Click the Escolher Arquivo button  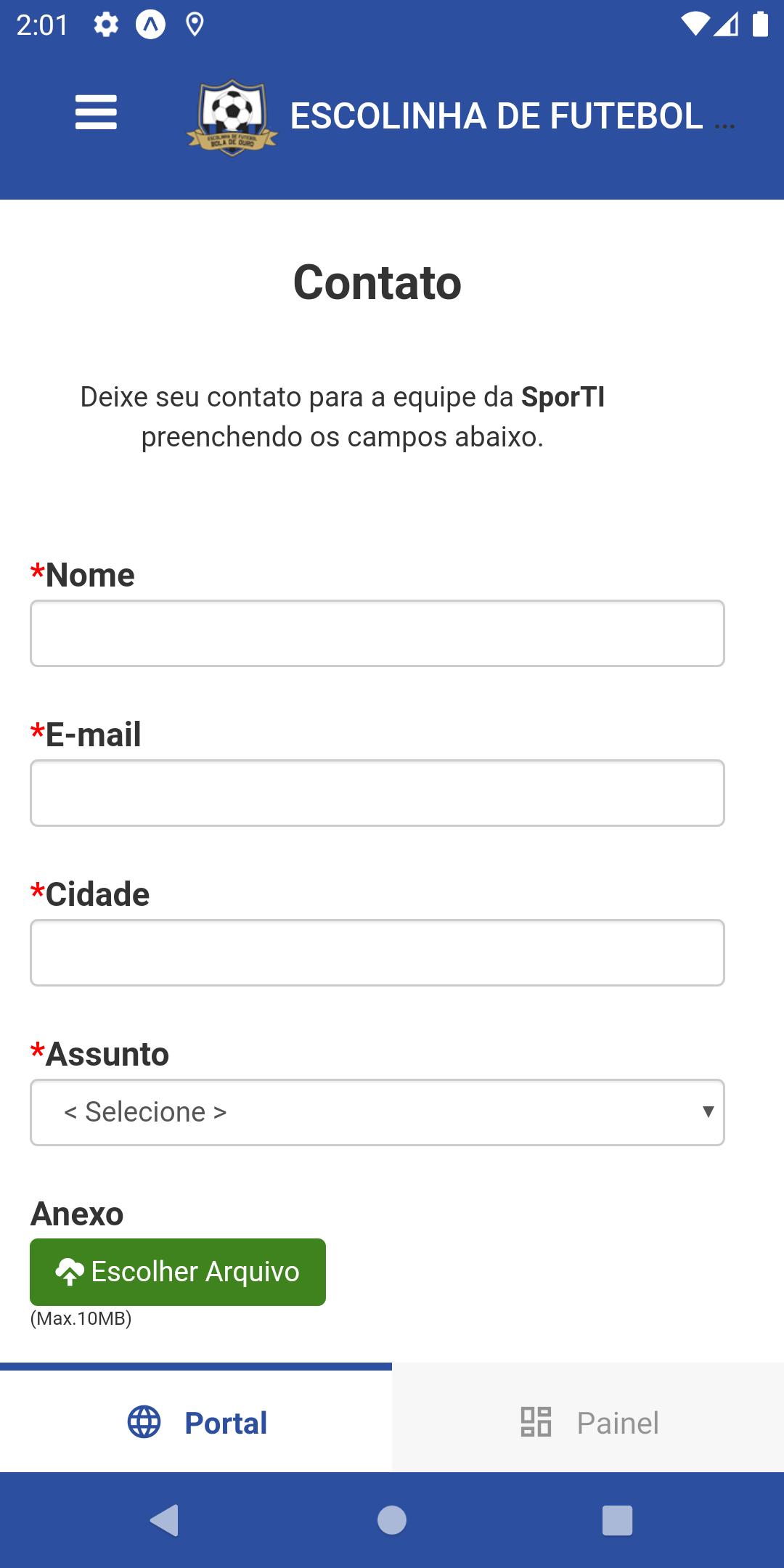tap(178, 1272)
